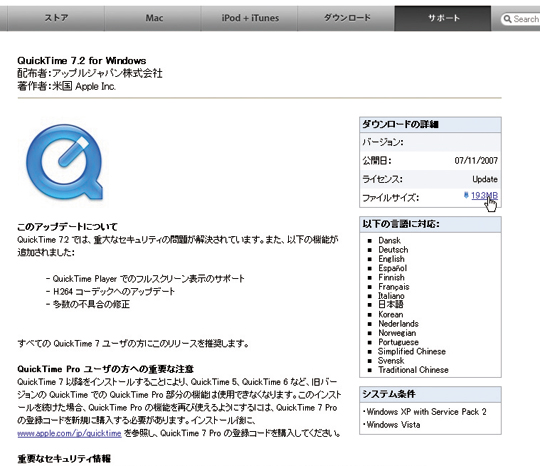Click the Español language entry
This screenshot has height=466, width=540.
(x=393, y=268)
